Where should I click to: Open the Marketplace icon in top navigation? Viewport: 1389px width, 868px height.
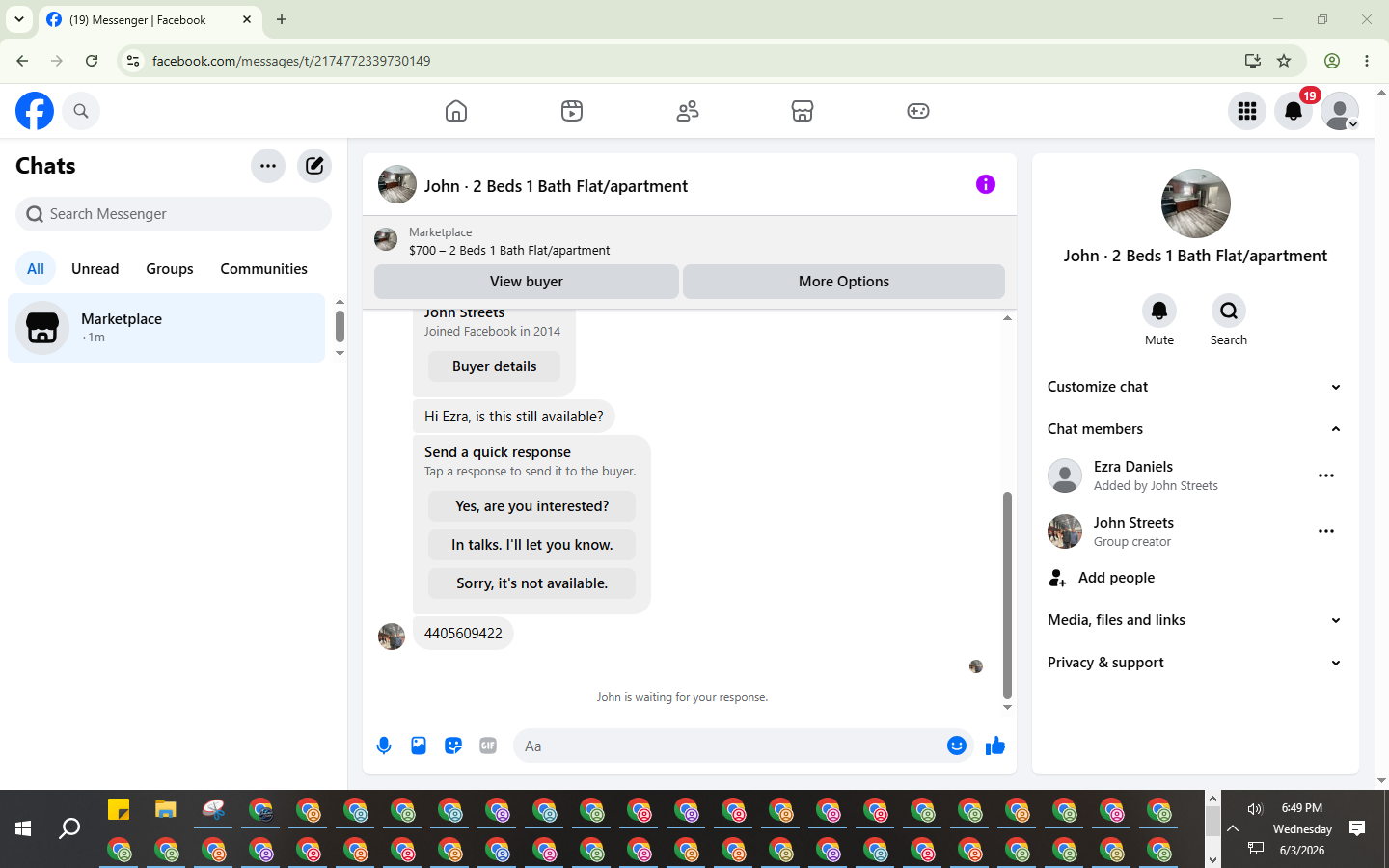pos(803,111)
